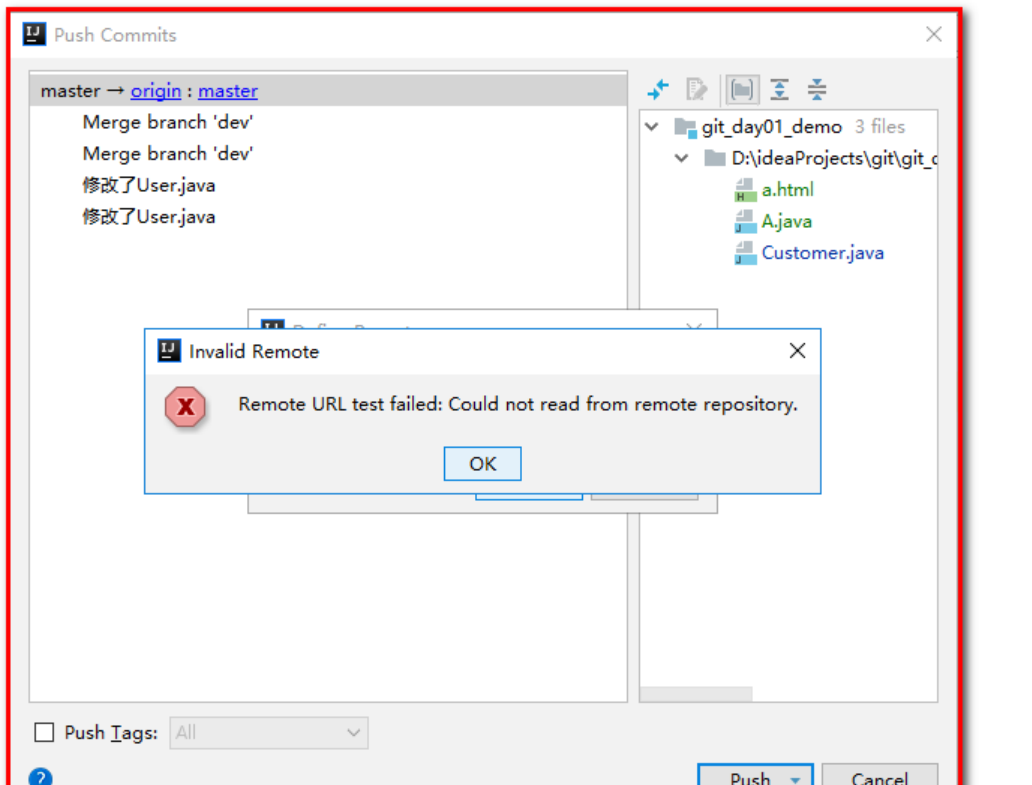Select the Customer.java file
The height and width of the screenshot is (785, 1032).
[823, 253]
